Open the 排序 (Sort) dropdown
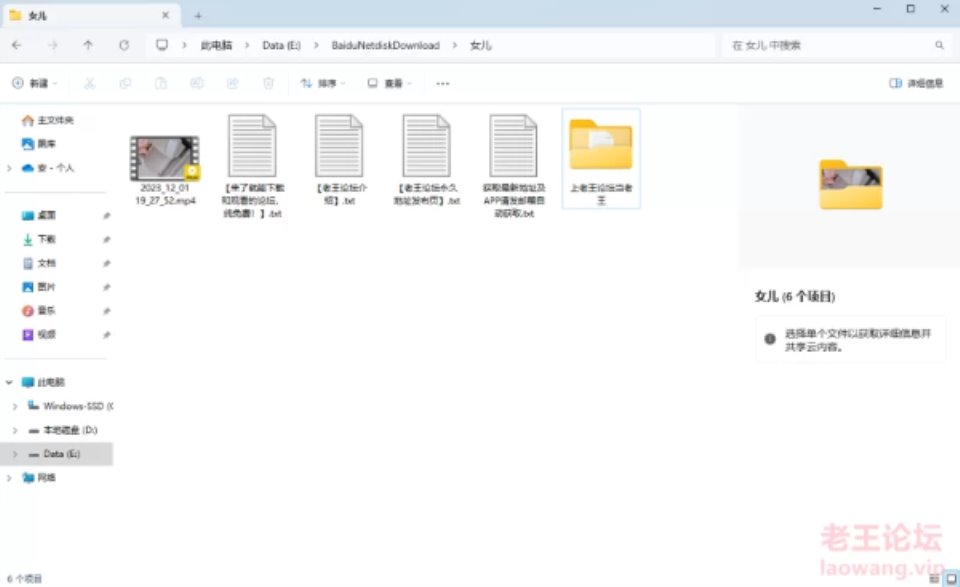Viewport: 960px width, 587px height. [322, 83]
